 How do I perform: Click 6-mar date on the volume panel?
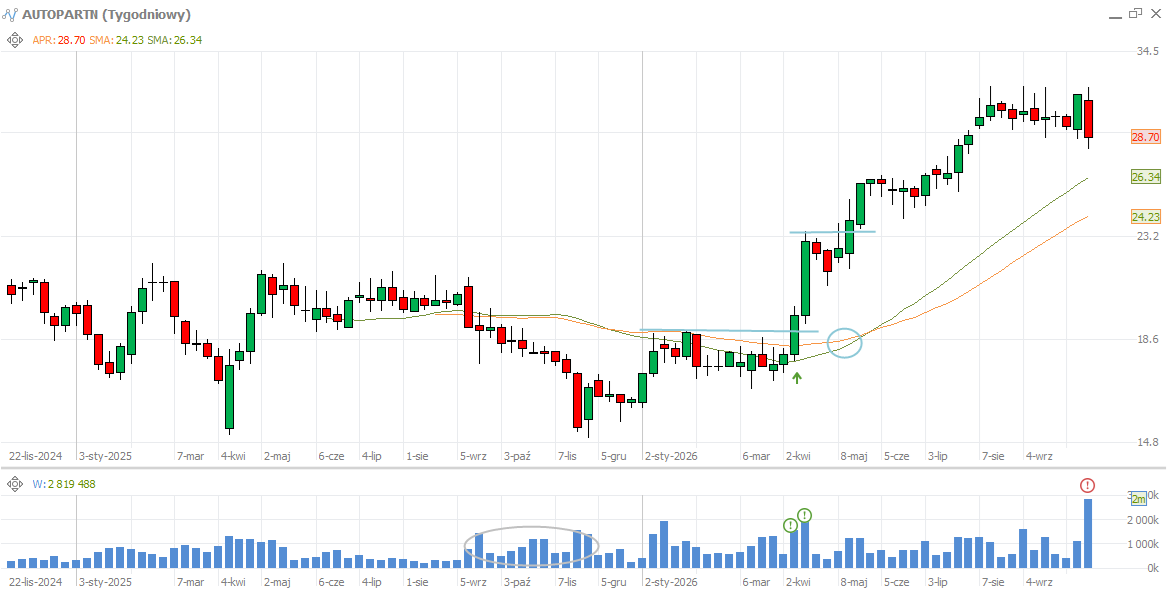coord(755,582)
